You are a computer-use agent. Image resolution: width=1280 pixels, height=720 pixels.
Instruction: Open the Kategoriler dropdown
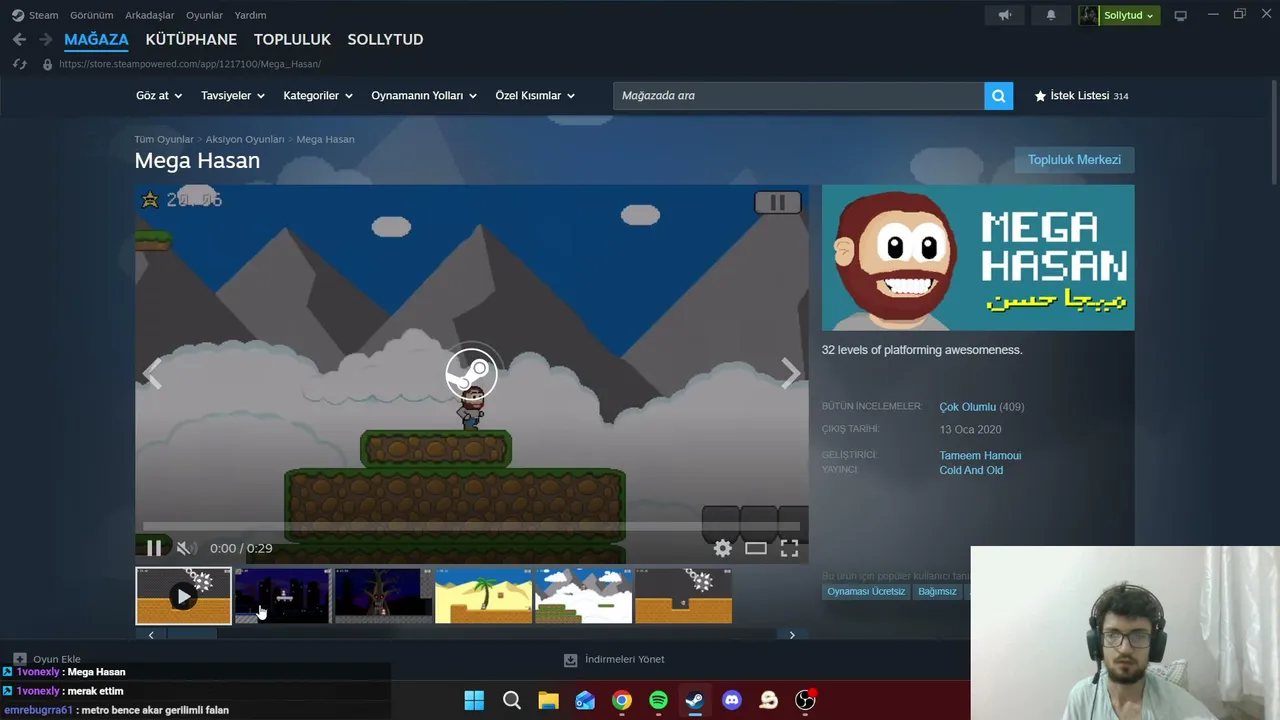coord(318,96)
